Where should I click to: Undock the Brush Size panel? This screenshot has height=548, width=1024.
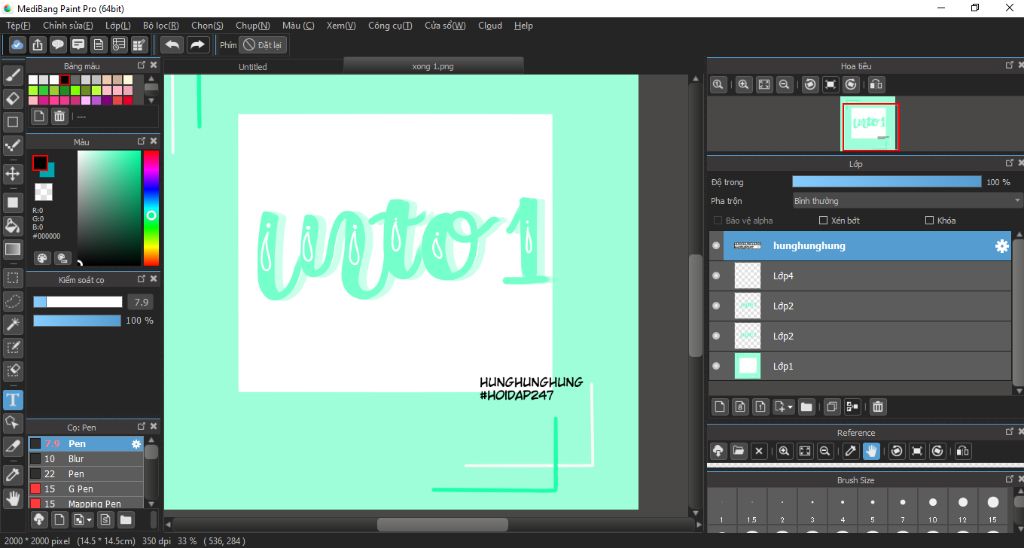pos(1009,479)
